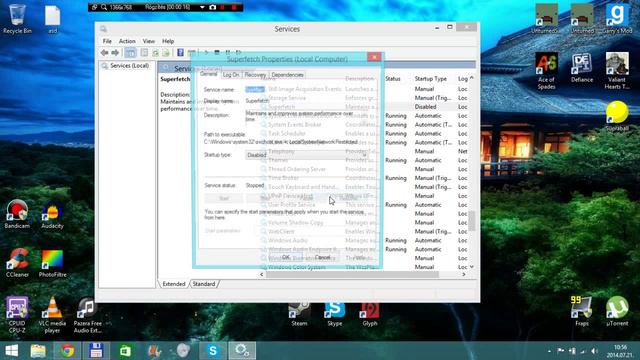
Task: Click the Bandicam camera screenshot icon
Action: point(213,7)
